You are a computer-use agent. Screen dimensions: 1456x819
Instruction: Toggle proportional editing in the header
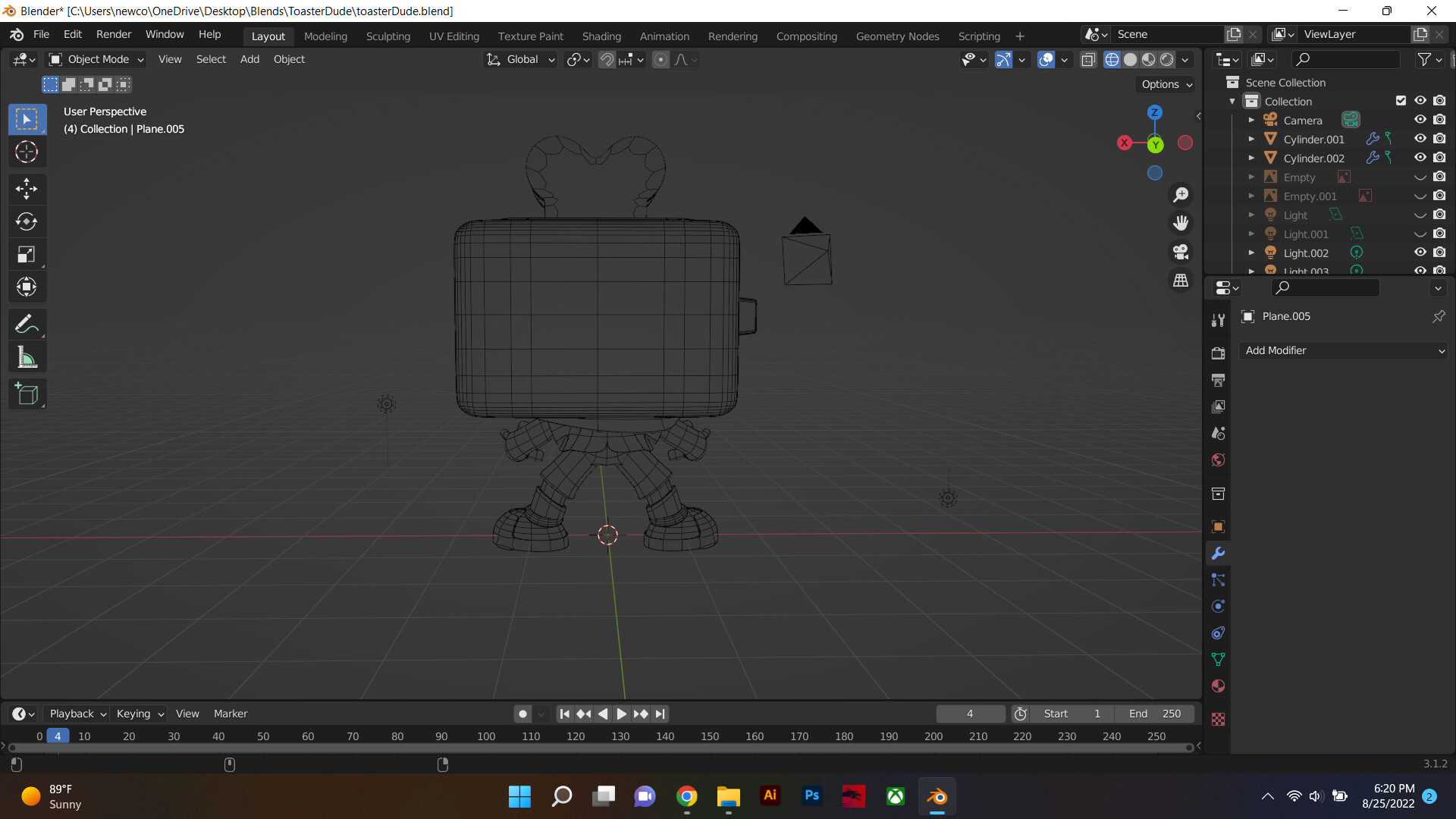[661, 59]
